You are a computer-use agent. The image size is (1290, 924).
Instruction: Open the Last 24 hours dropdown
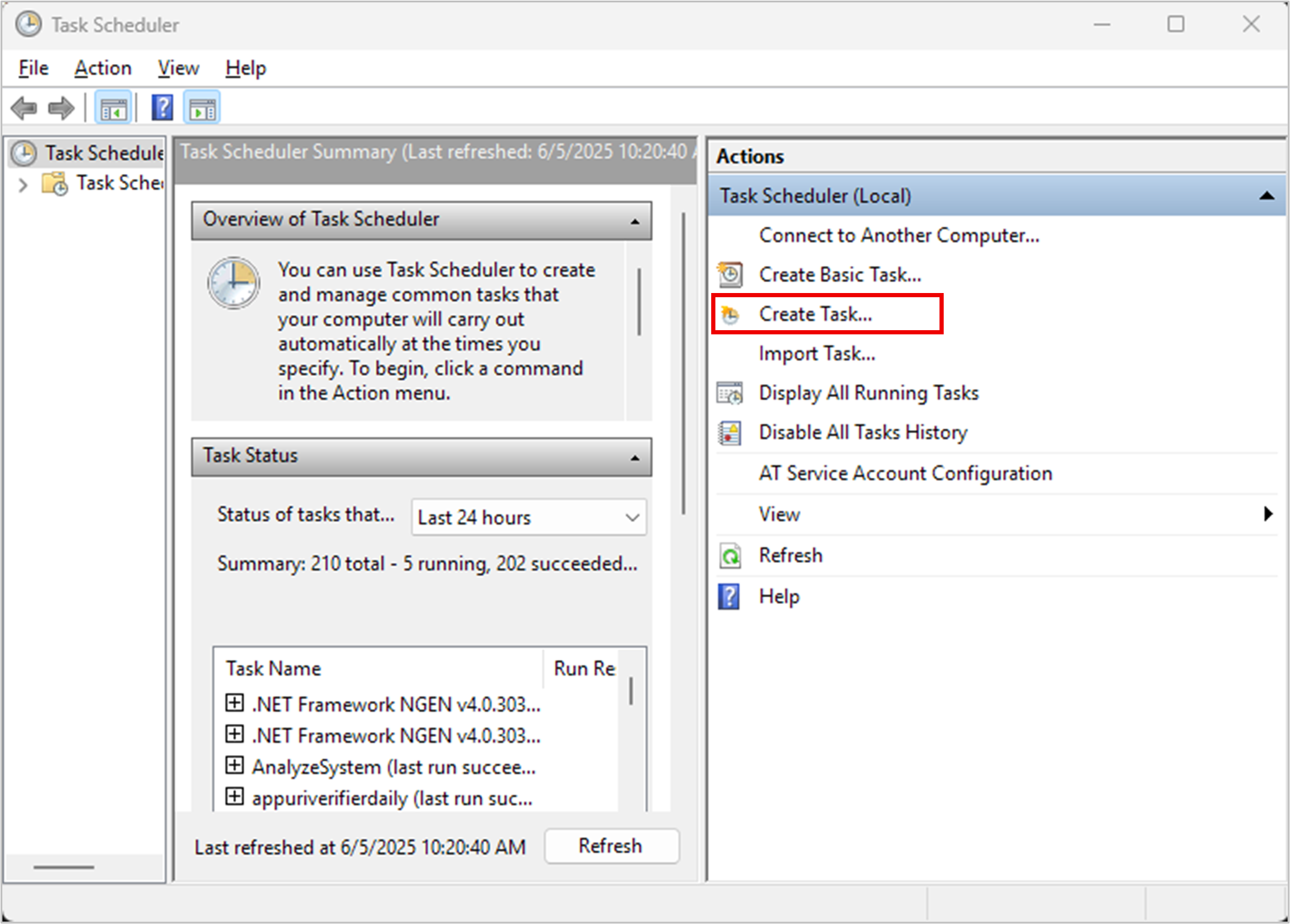pos(528,517)
